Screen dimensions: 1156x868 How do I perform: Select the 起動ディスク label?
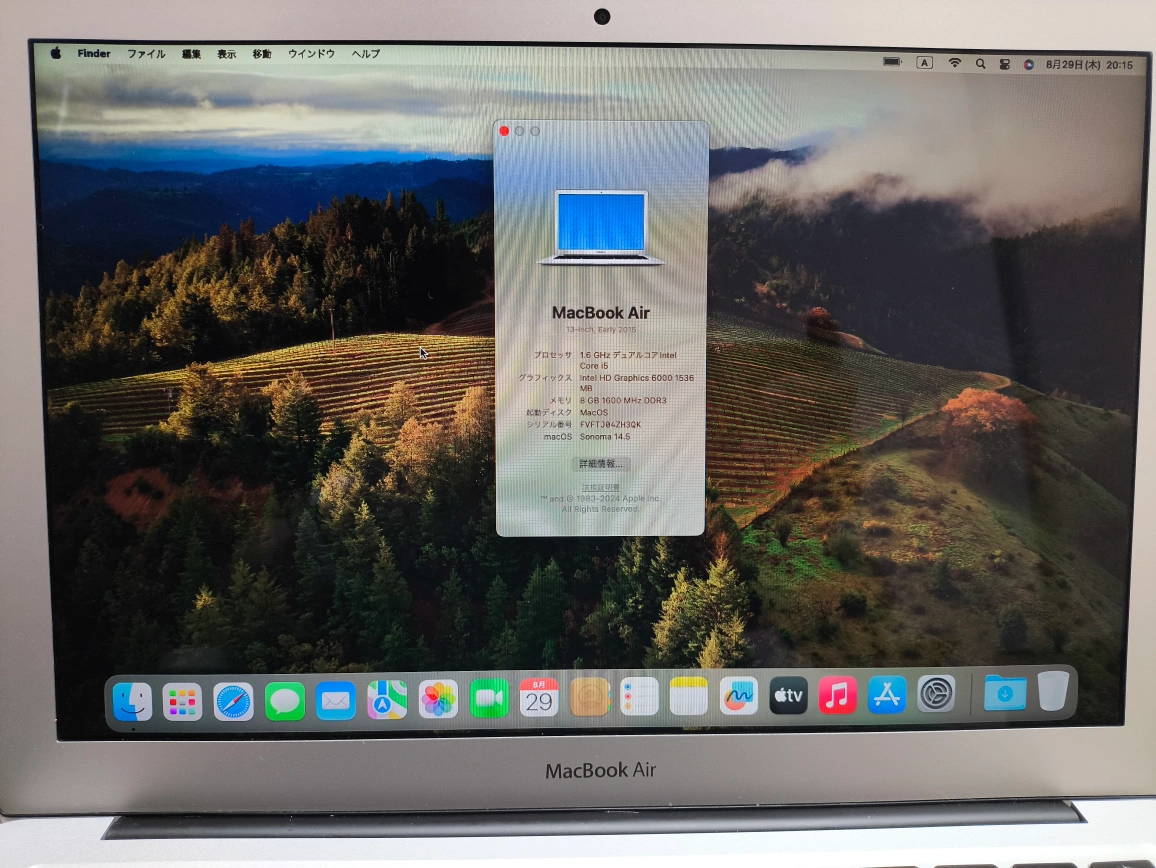pyautogui.click(x=549, y=412)
